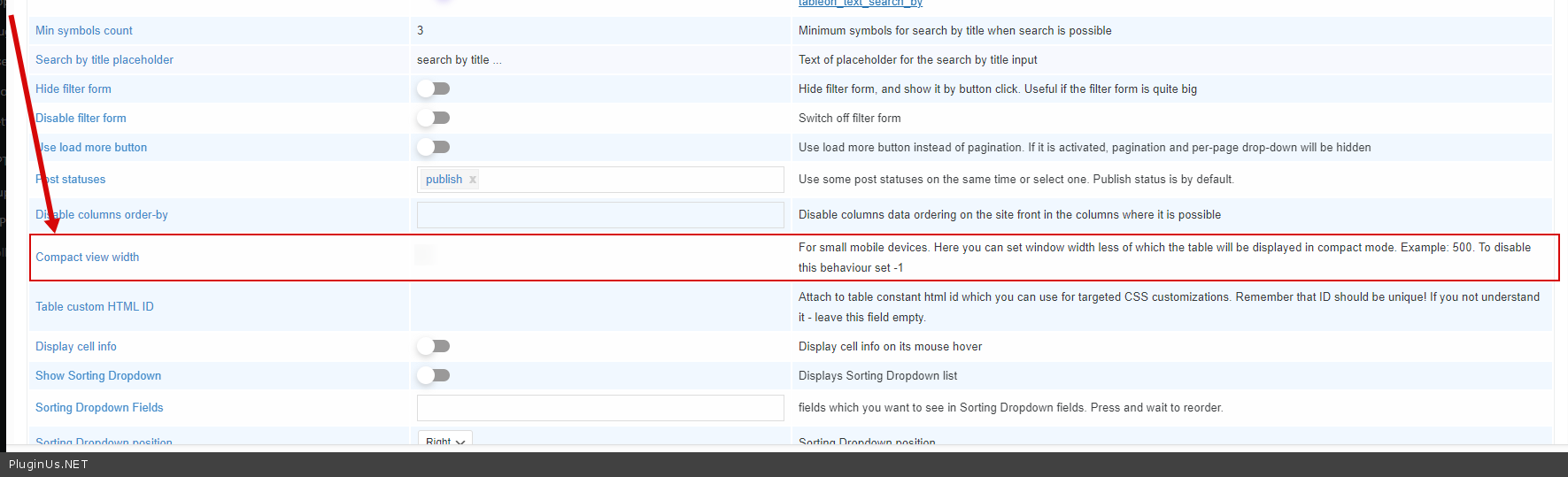
Task: Enable the Show Sorting Dropdown switch
Action: click(434, 375)
